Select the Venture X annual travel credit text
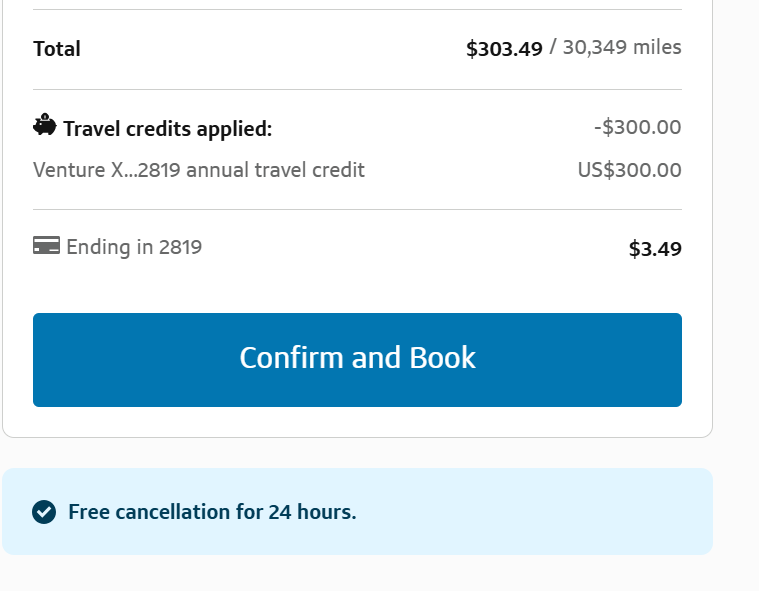The width and height of the screenshot is (759, 591). 199,170
